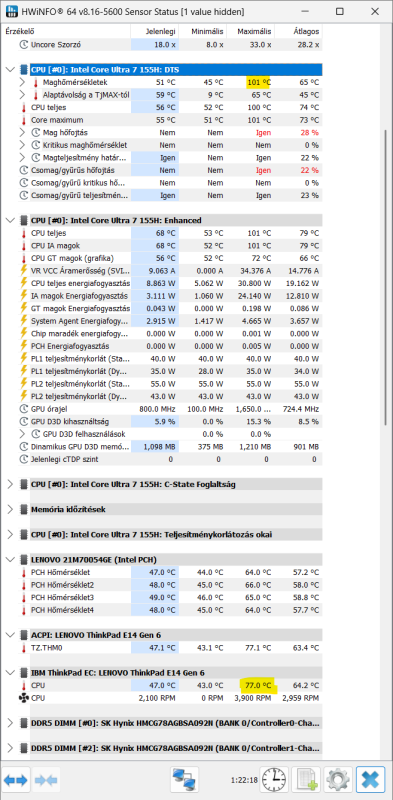Screen dimensions: 393x800
Task: Click the expand sensors blue arrows button
Action: (x=16, y=779)
